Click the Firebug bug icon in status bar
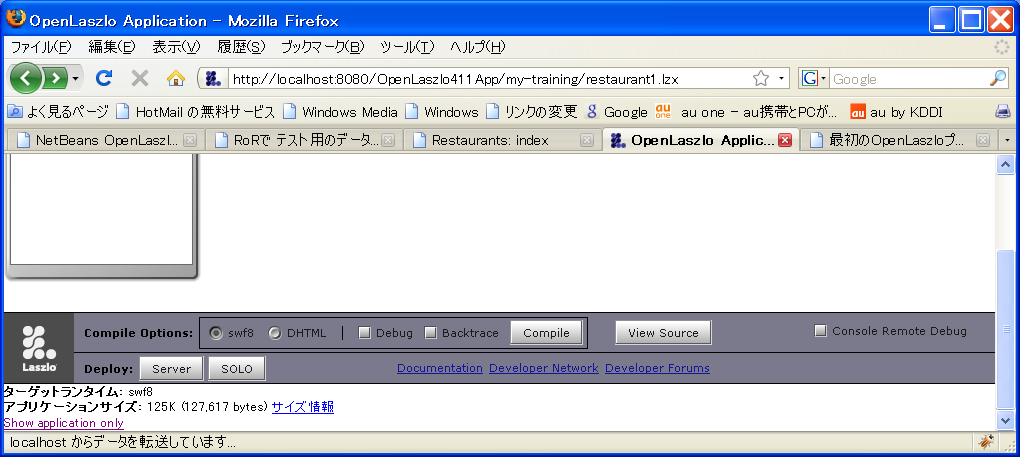 986,443
